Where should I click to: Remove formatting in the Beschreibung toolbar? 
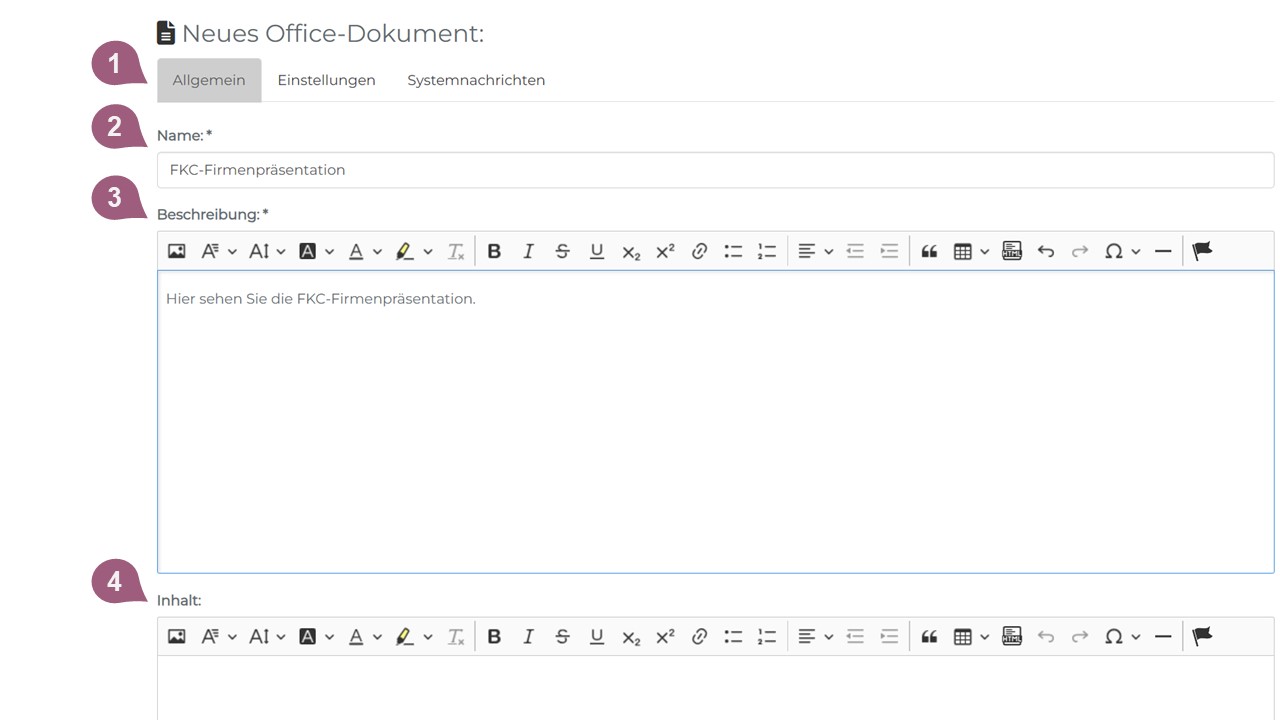pyautogui.click(x=456, y=251)
